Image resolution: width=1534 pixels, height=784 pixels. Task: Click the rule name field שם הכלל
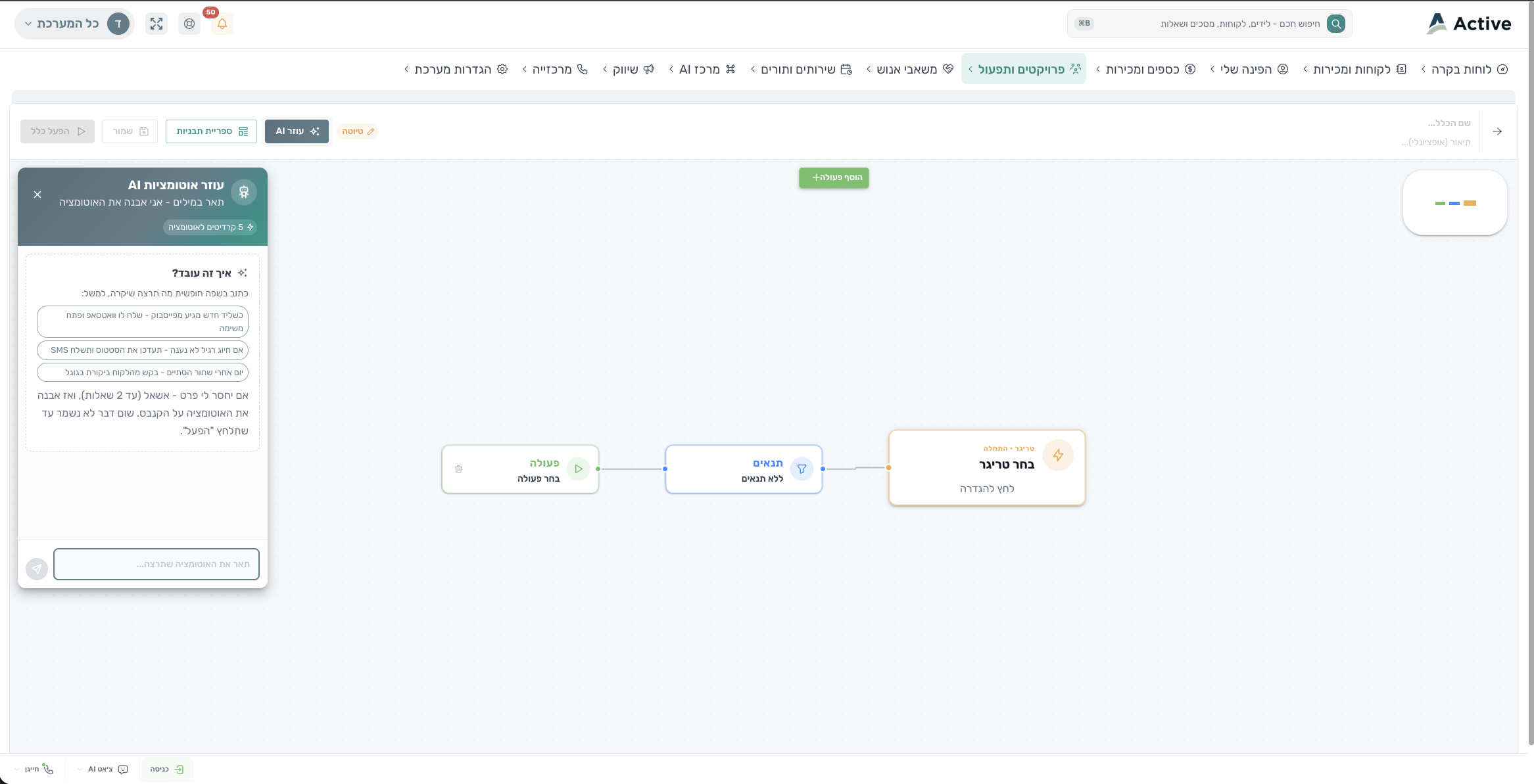[1449, 123]
